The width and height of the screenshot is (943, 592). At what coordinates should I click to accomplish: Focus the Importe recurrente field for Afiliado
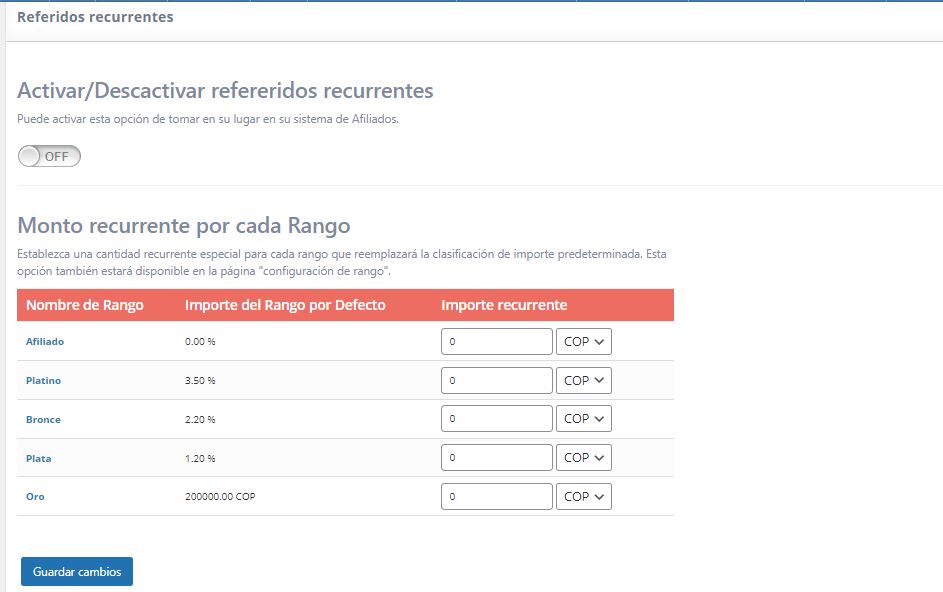click(497, 341)
